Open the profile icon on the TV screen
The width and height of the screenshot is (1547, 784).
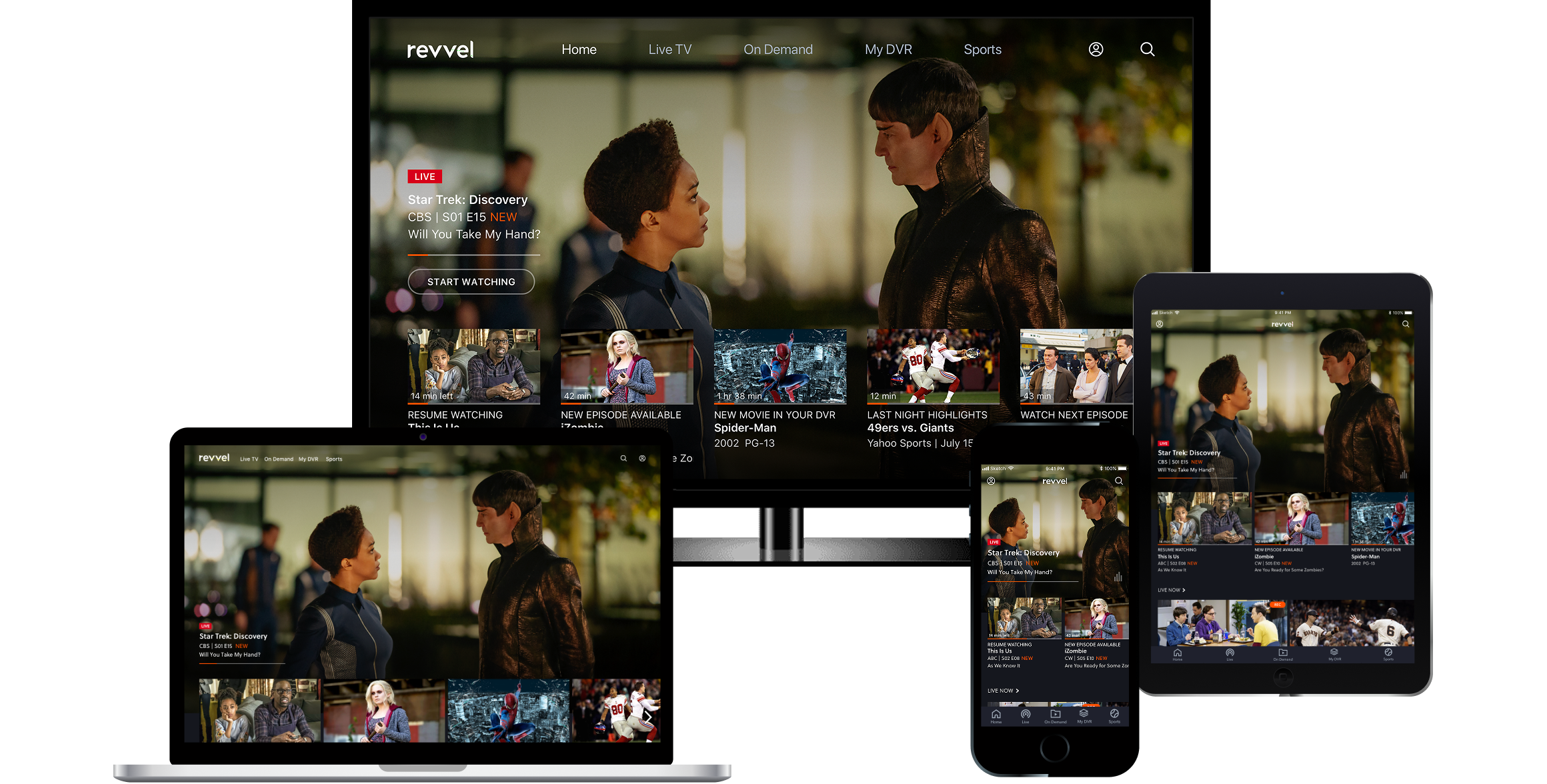coord(1096,49)
